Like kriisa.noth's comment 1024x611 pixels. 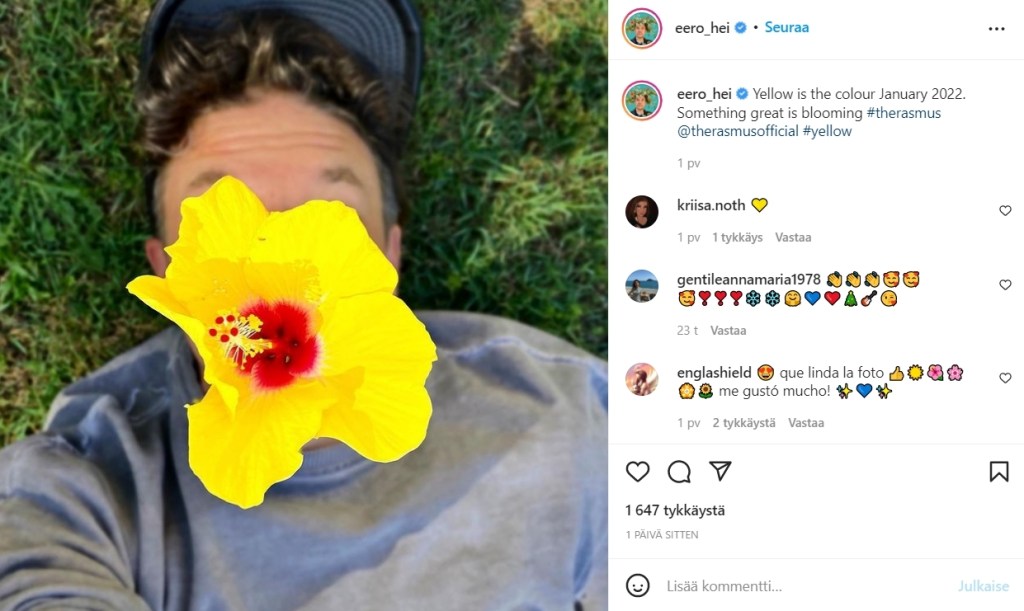pyautogui.click(x=1005, y=211)
